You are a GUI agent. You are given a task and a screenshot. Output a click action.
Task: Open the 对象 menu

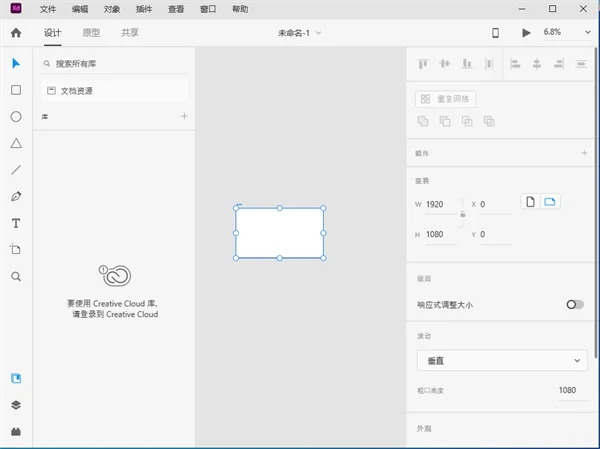[x=112, y=9]
